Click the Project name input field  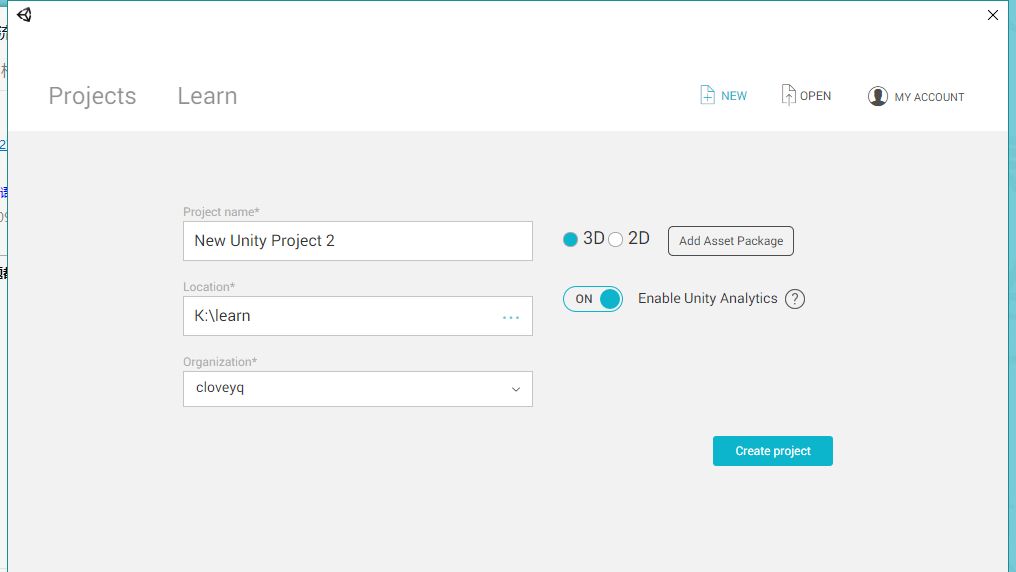click(x=358, y=241)
